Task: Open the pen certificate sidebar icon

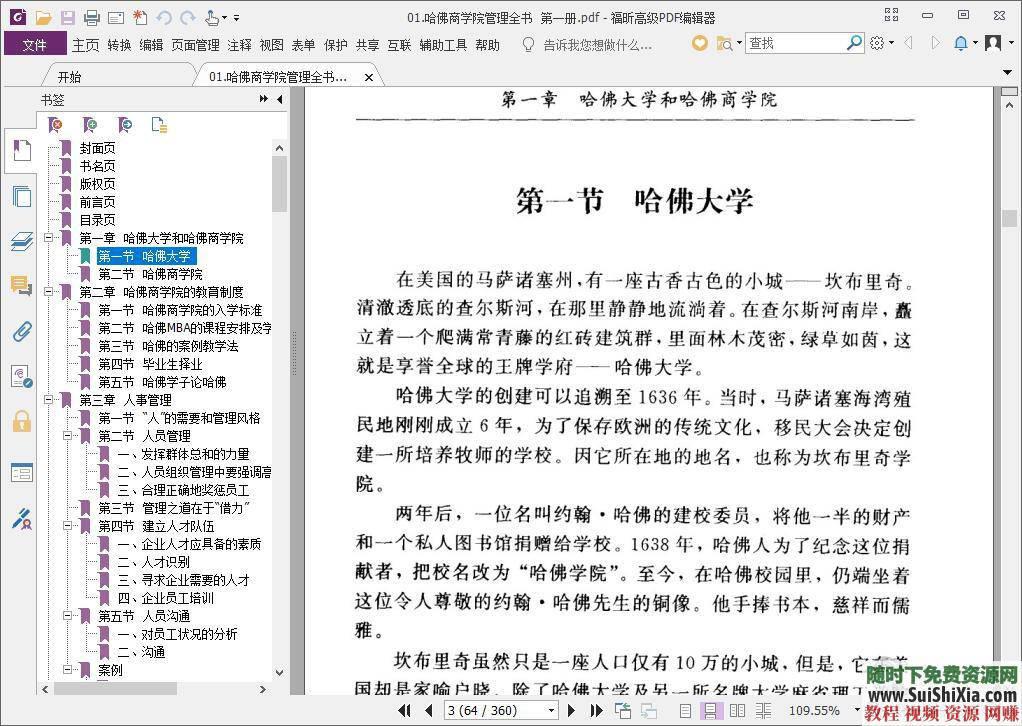Action: (22, 519)
